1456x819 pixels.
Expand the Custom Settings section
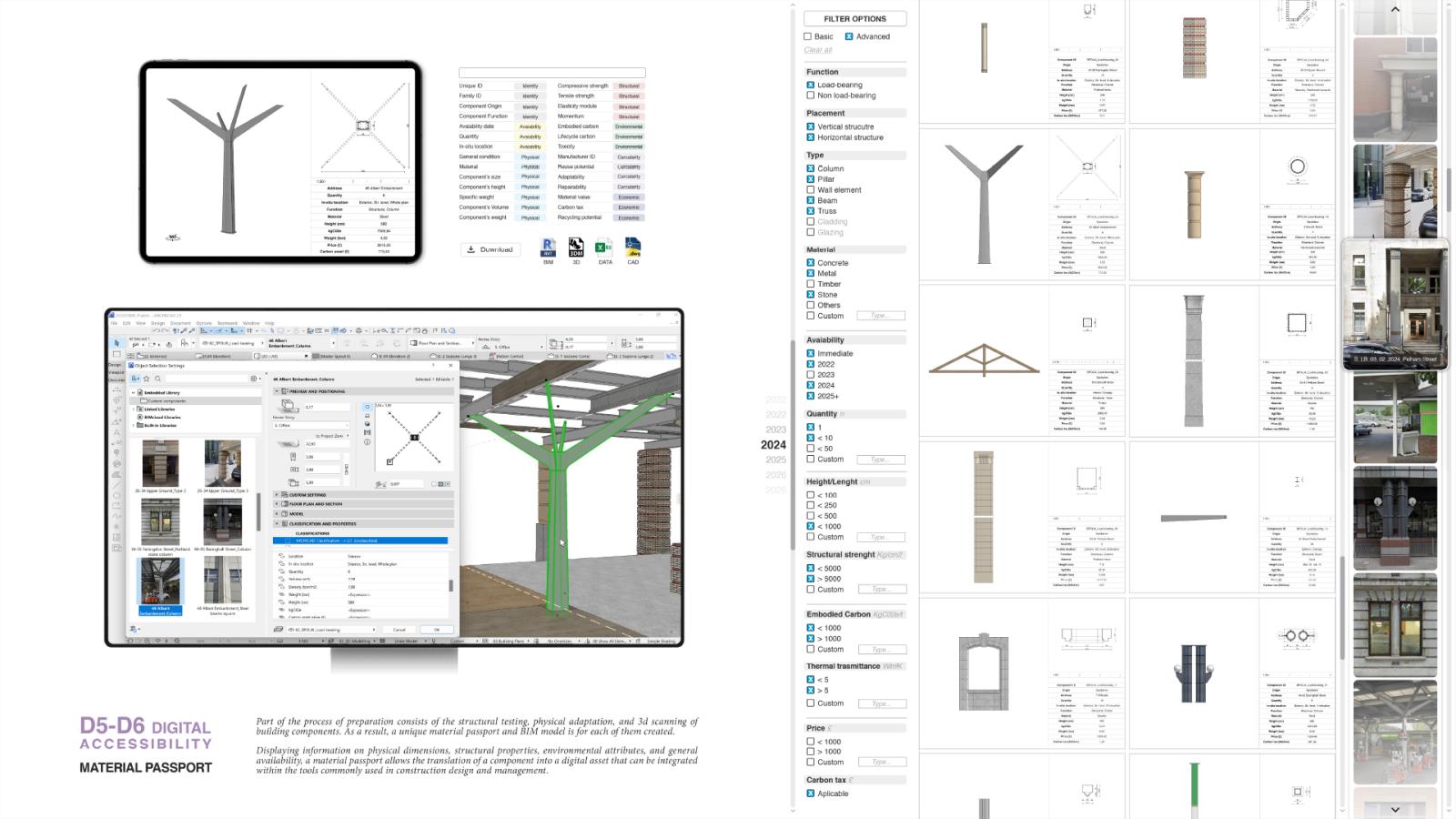[x=308, y=495]
